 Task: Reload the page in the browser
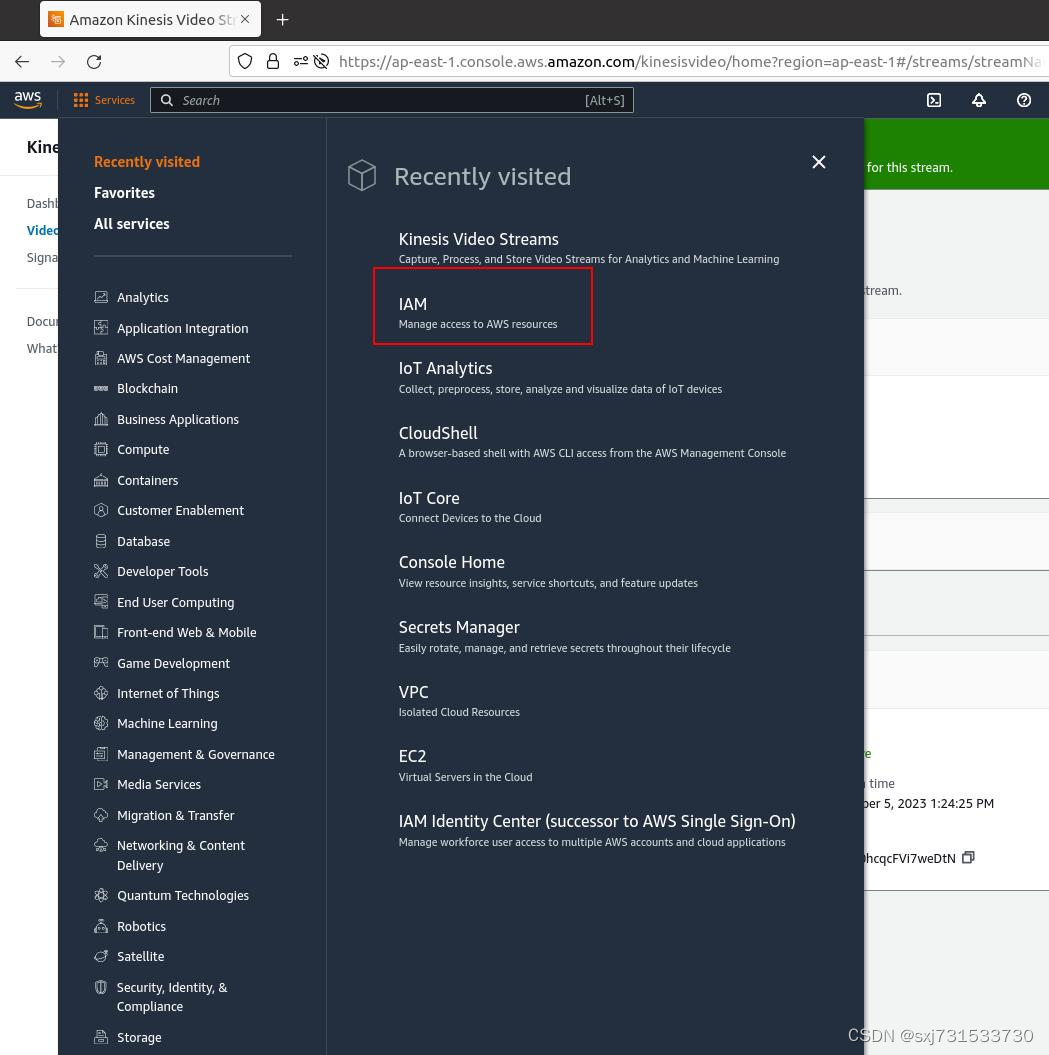(94, 62)
